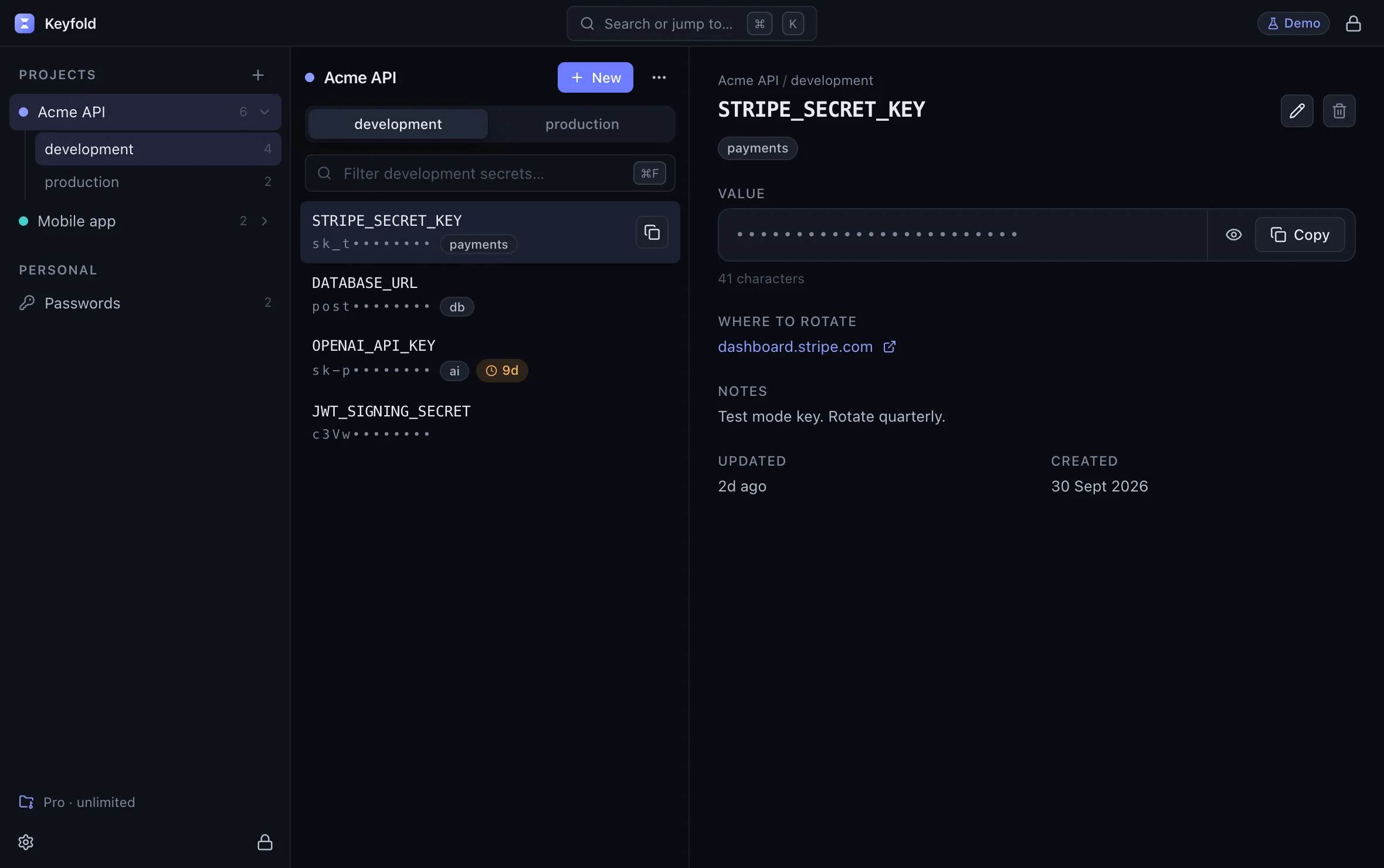Select the JWT_SIGNING_SECRET secret

(490, 422)
